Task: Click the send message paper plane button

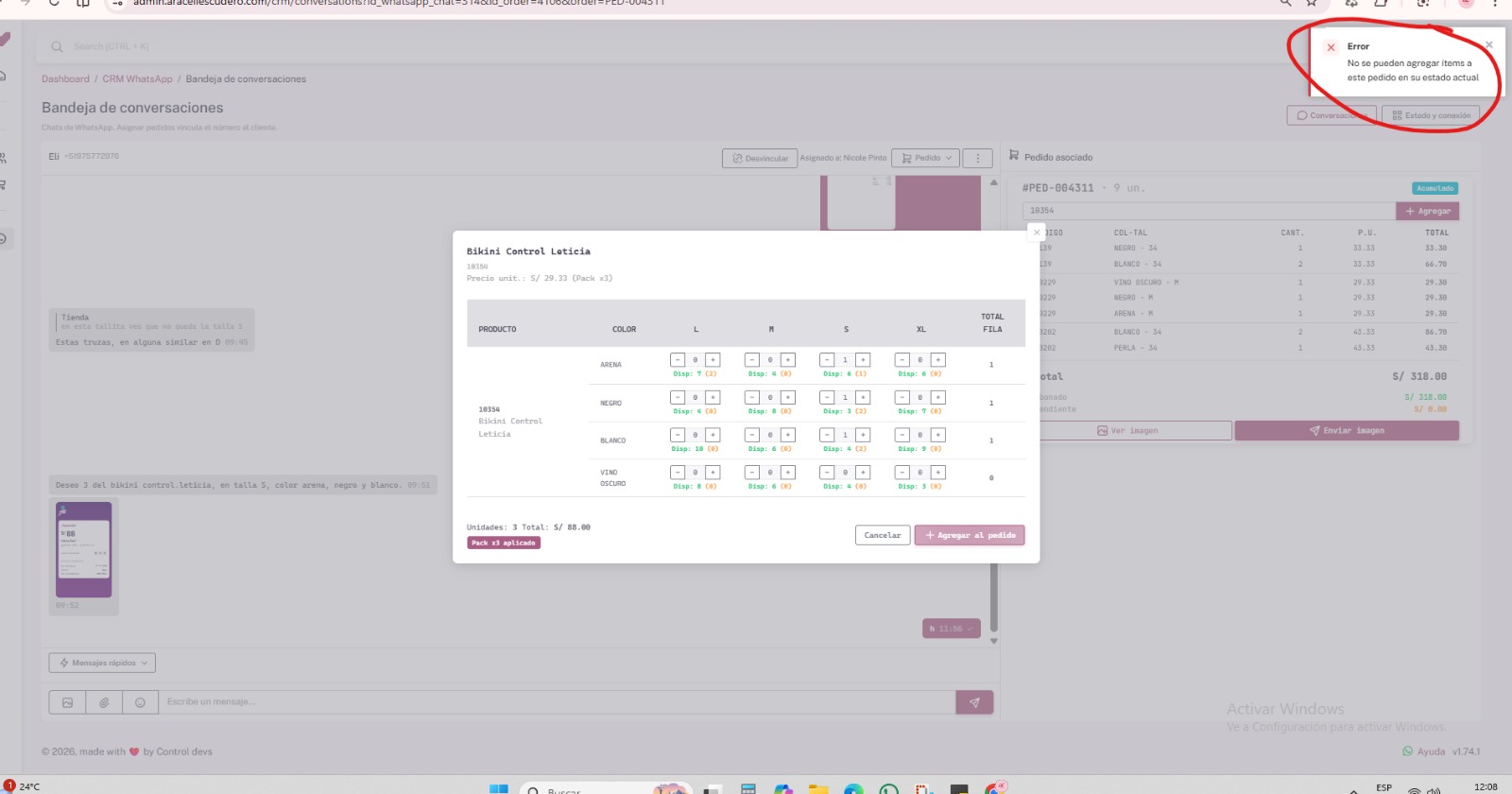Action: [974, 702]
